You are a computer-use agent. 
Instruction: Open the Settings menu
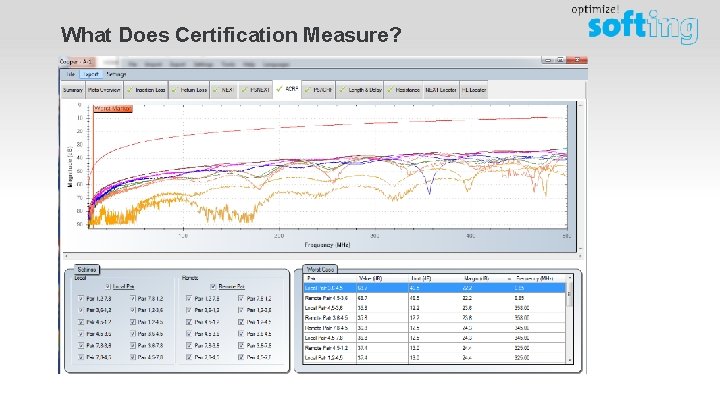pos(116,74)
